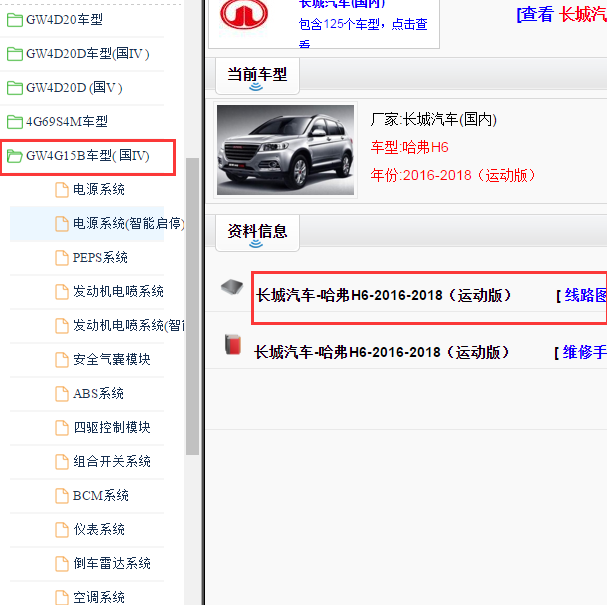
Task: Open ABS系统 entry
Action: pyautogui.click(x=99, y=394)
